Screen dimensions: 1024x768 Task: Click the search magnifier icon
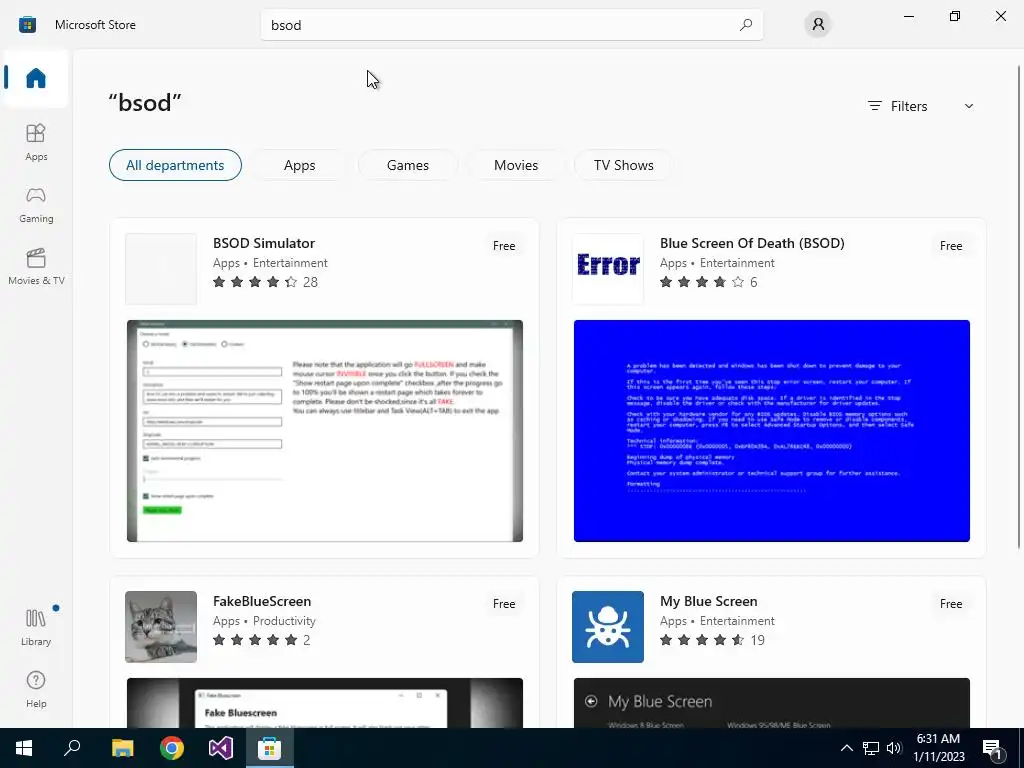pos(746,25)
